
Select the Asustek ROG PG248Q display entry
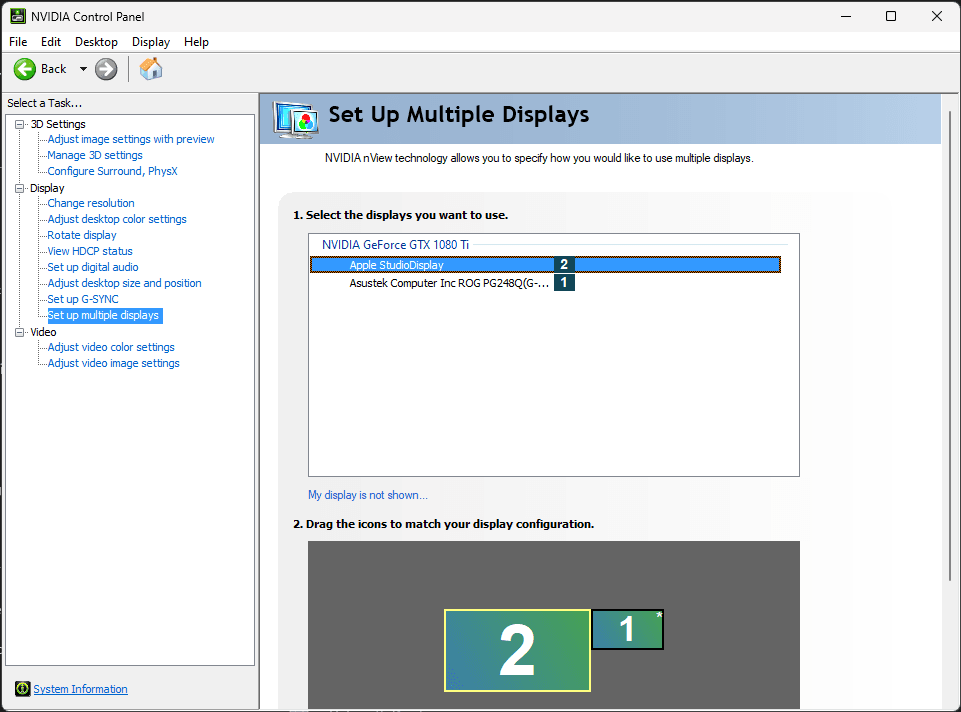coord(449,283)
